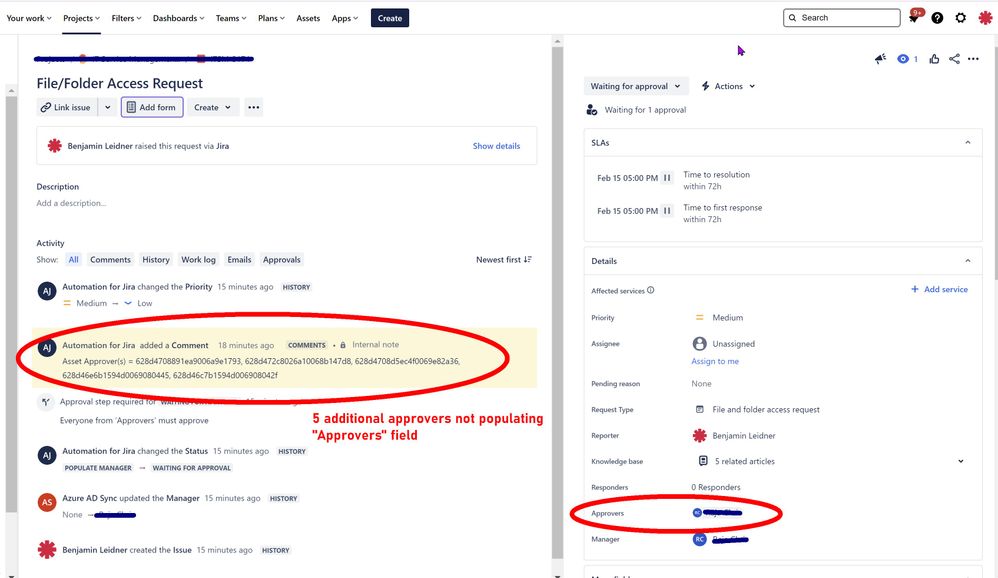
Task: Click the blue Create button in navbar
Action: pos(390,18)
